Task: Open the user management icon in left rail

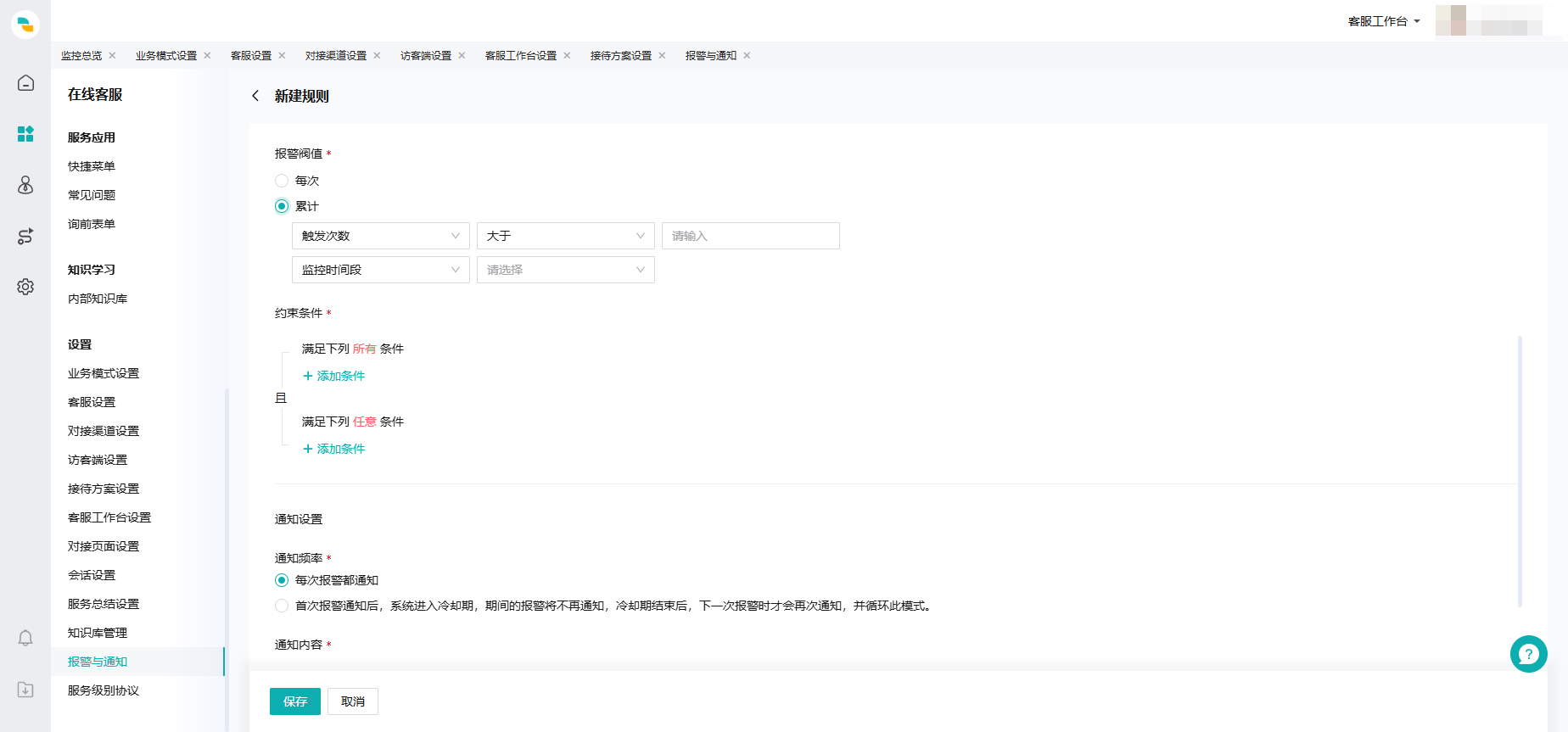Action: click(25, 185)
